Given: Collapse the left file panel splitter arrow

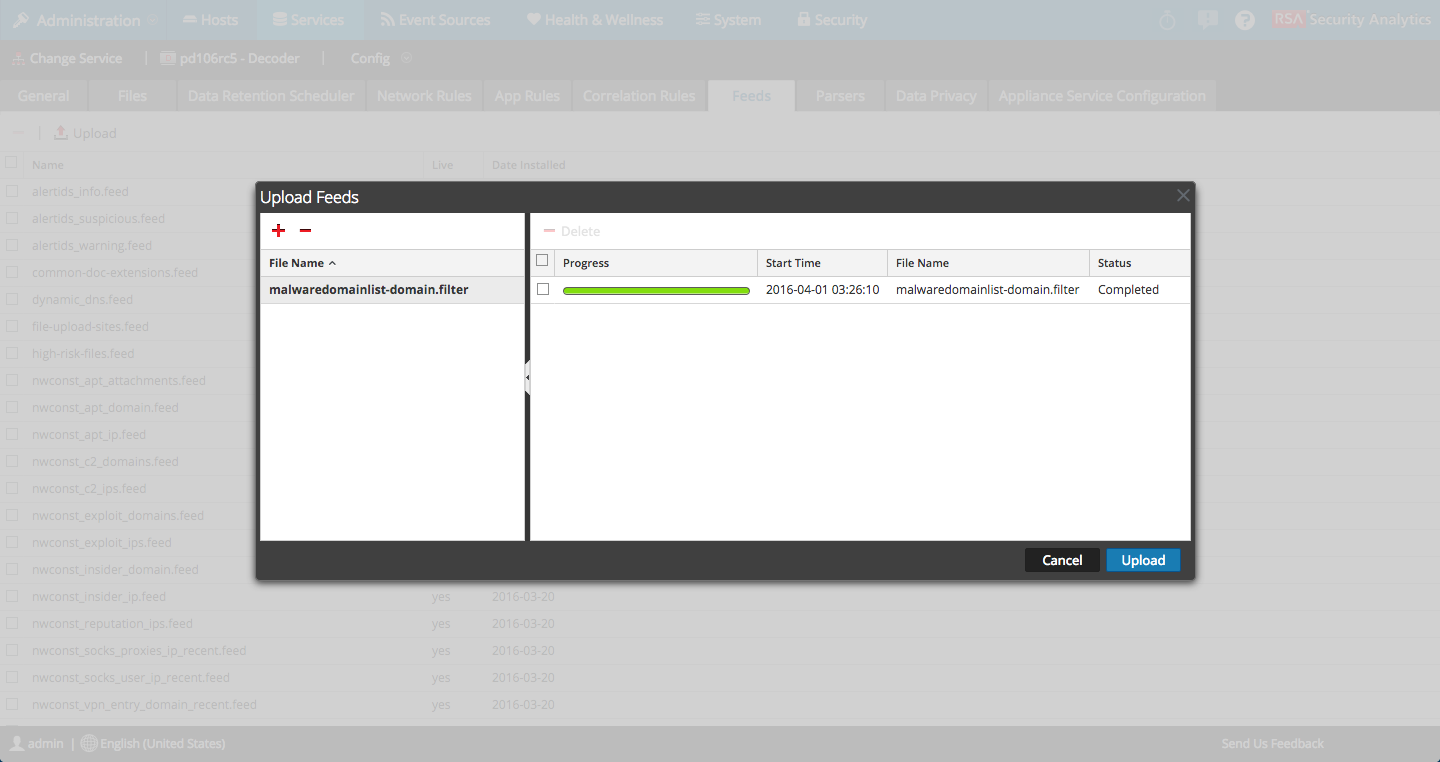Looking at the screenshot, I should [x=527, y=377].
